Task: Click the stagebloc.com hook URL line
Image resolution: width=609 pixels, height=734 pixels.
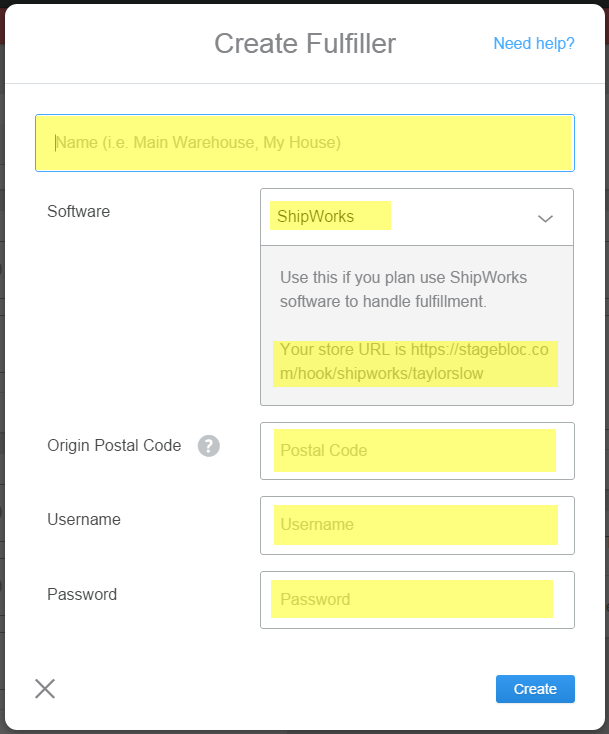Action: (382, 374)
